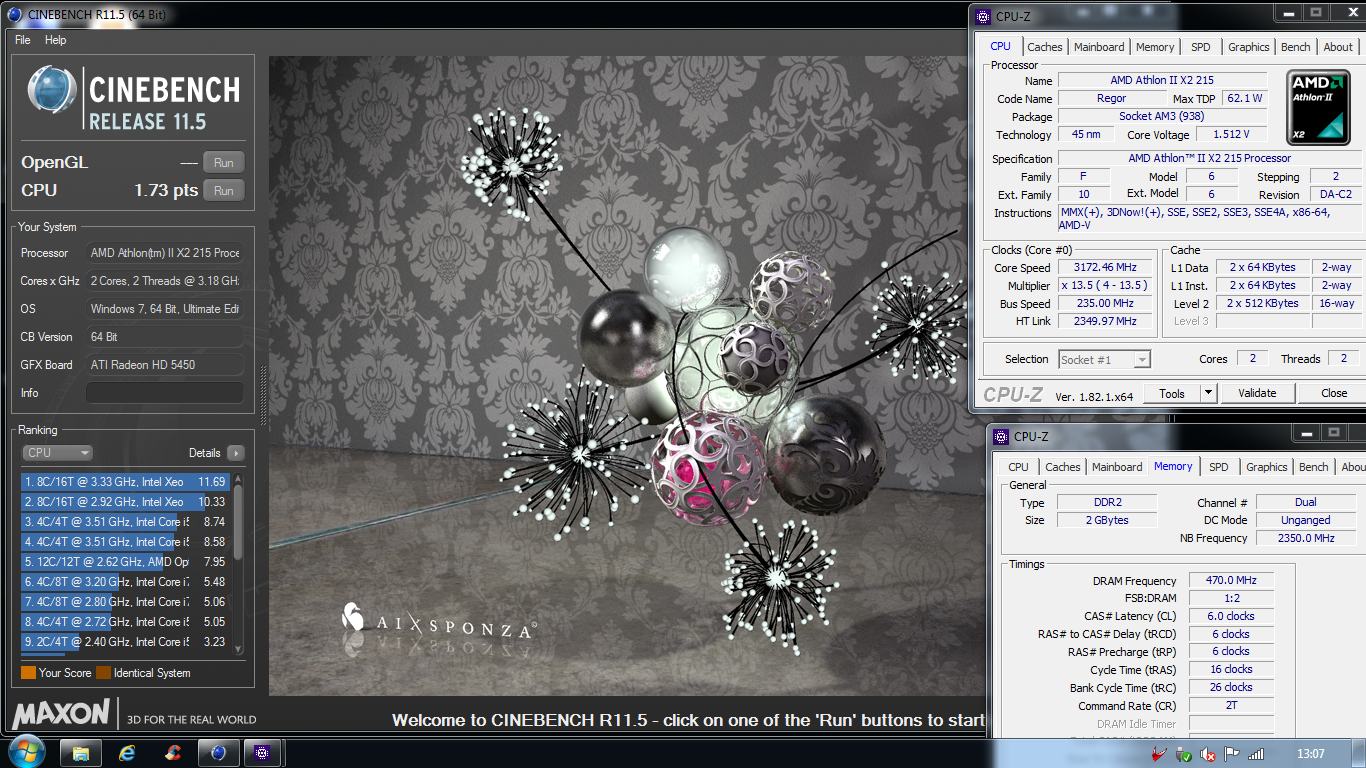Run the CPU benchmark

[224, 190]
